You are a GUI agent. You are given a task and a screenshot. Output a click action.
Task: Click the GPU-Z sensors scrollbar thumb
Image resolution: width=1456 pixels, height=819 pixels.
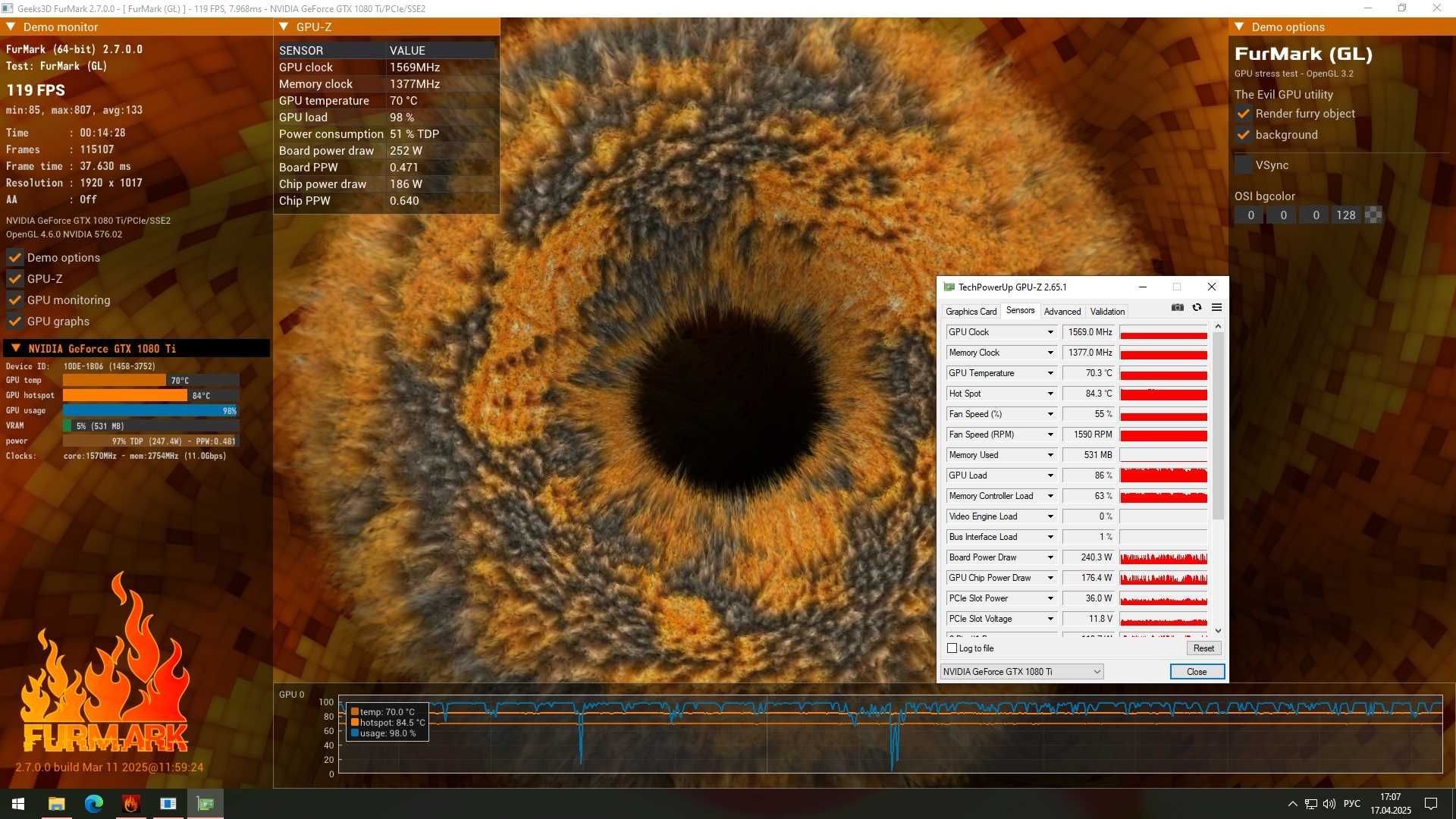click(1218, 425)
